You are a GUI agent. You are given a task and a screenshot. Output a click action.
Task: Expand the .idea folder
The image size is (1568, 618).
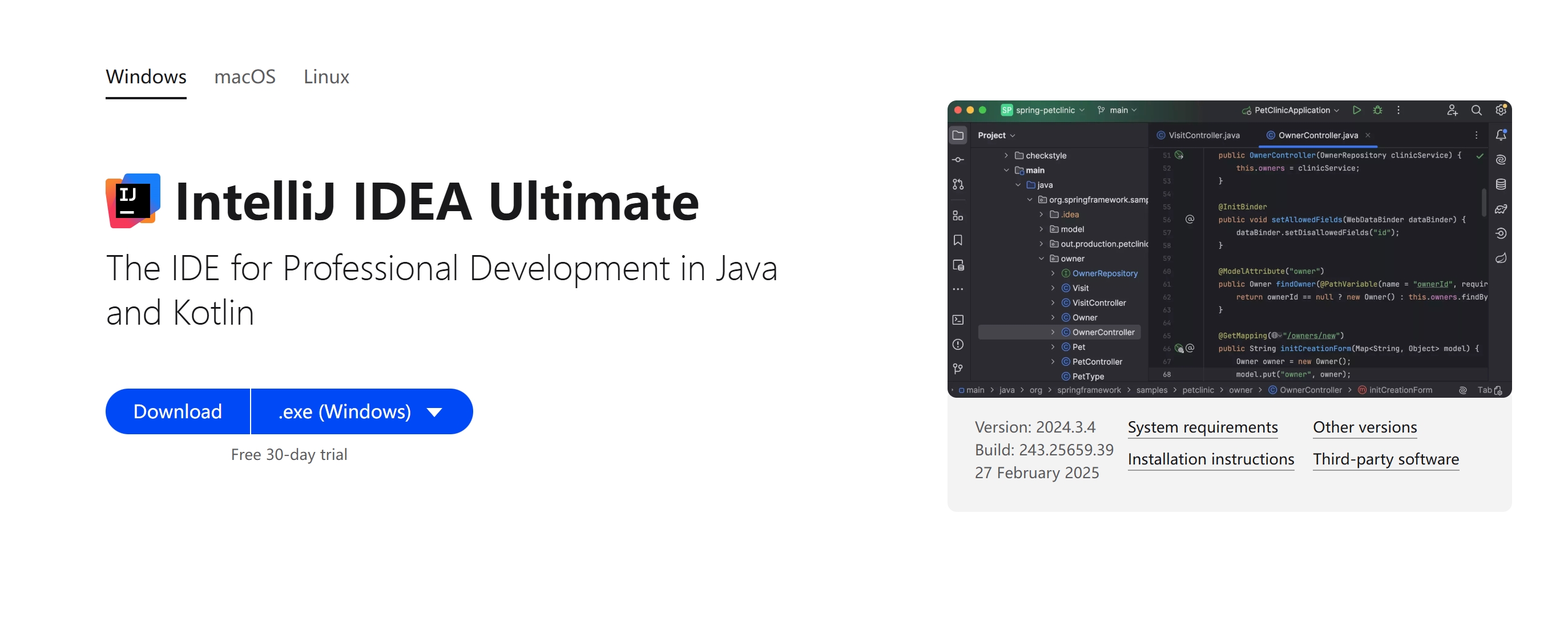tap(1041, 214)
